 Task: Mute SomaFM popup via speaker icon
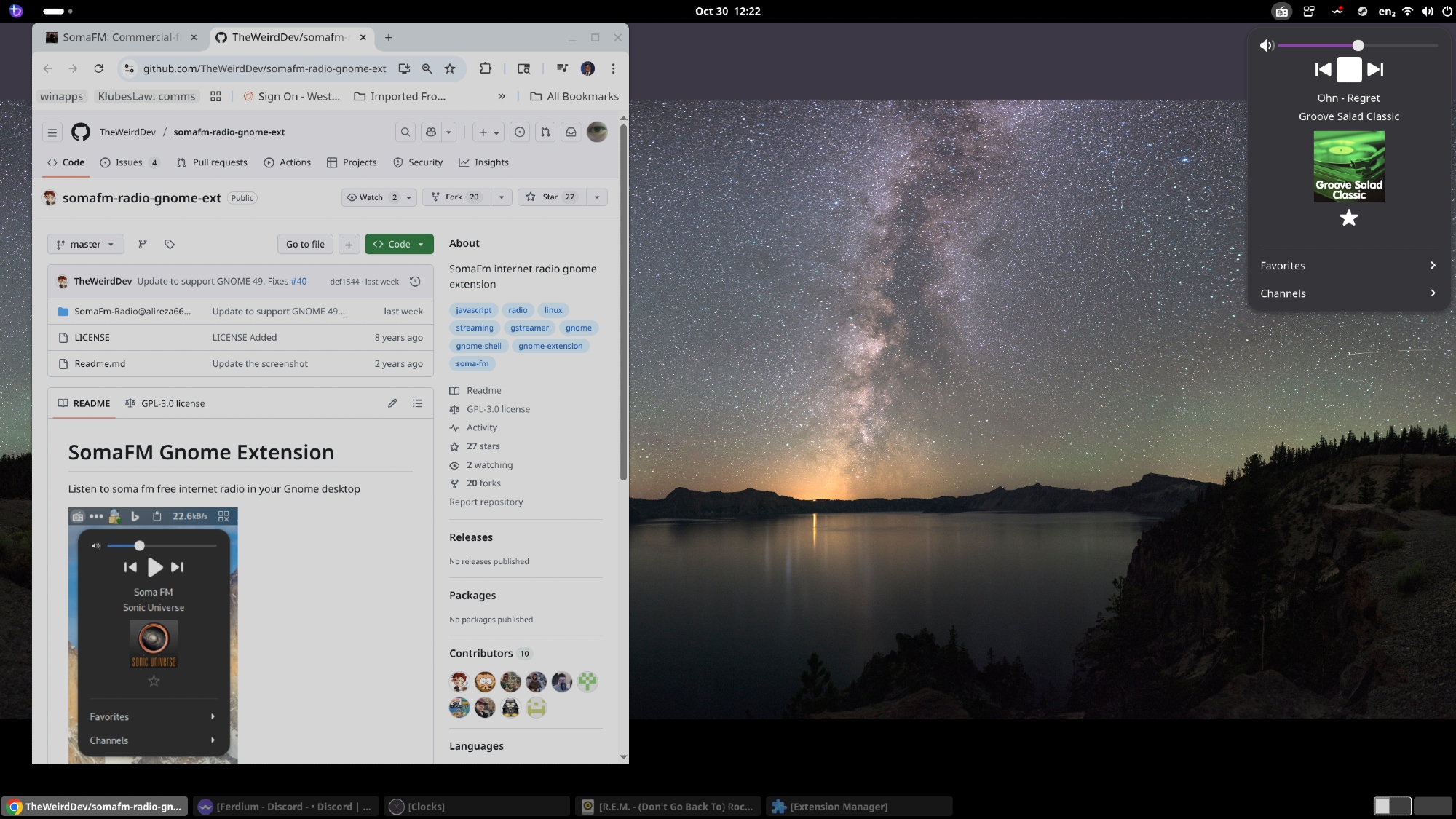pos(1267,46)
